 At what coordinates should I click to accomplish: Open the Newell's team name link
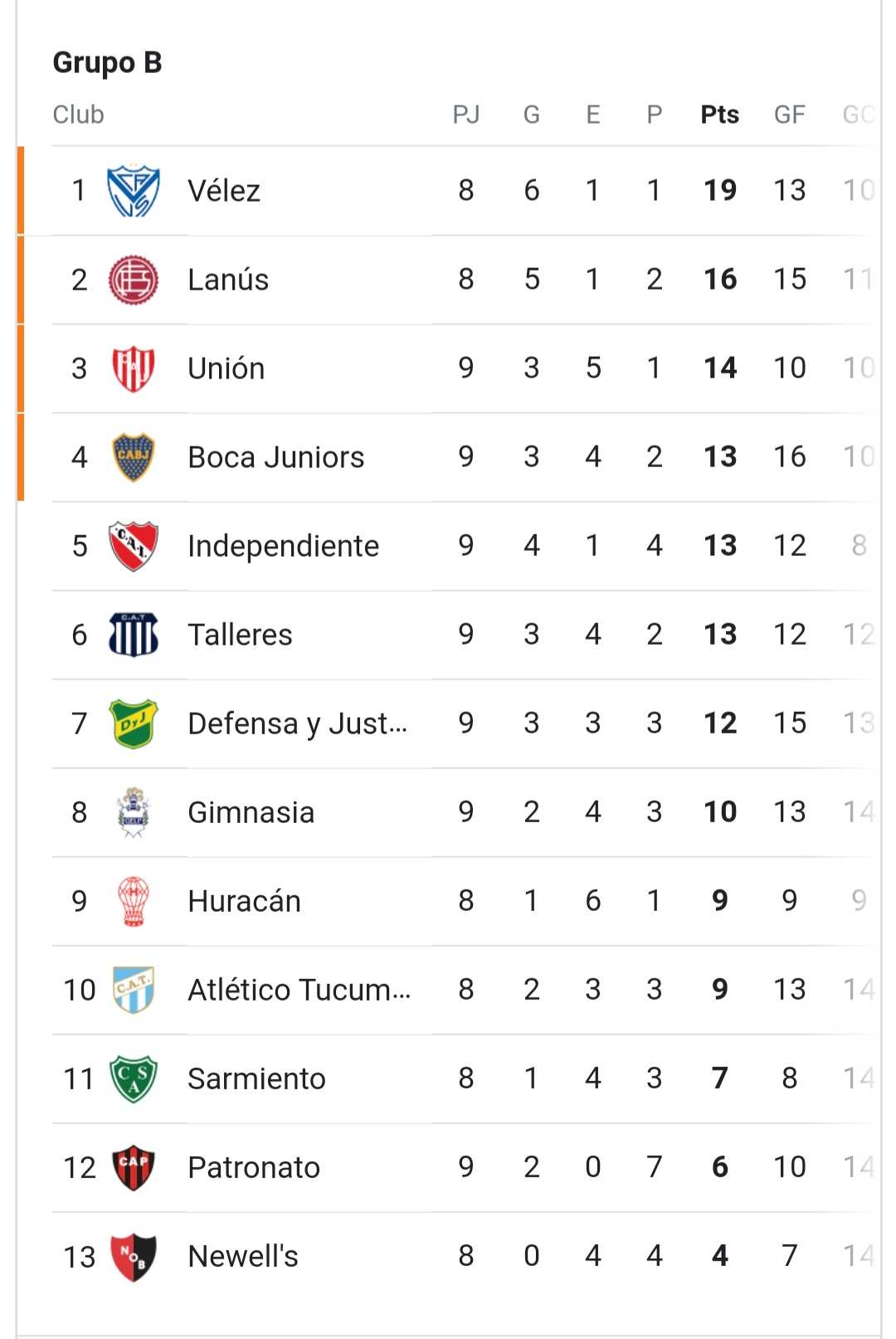click(243, 1256)
